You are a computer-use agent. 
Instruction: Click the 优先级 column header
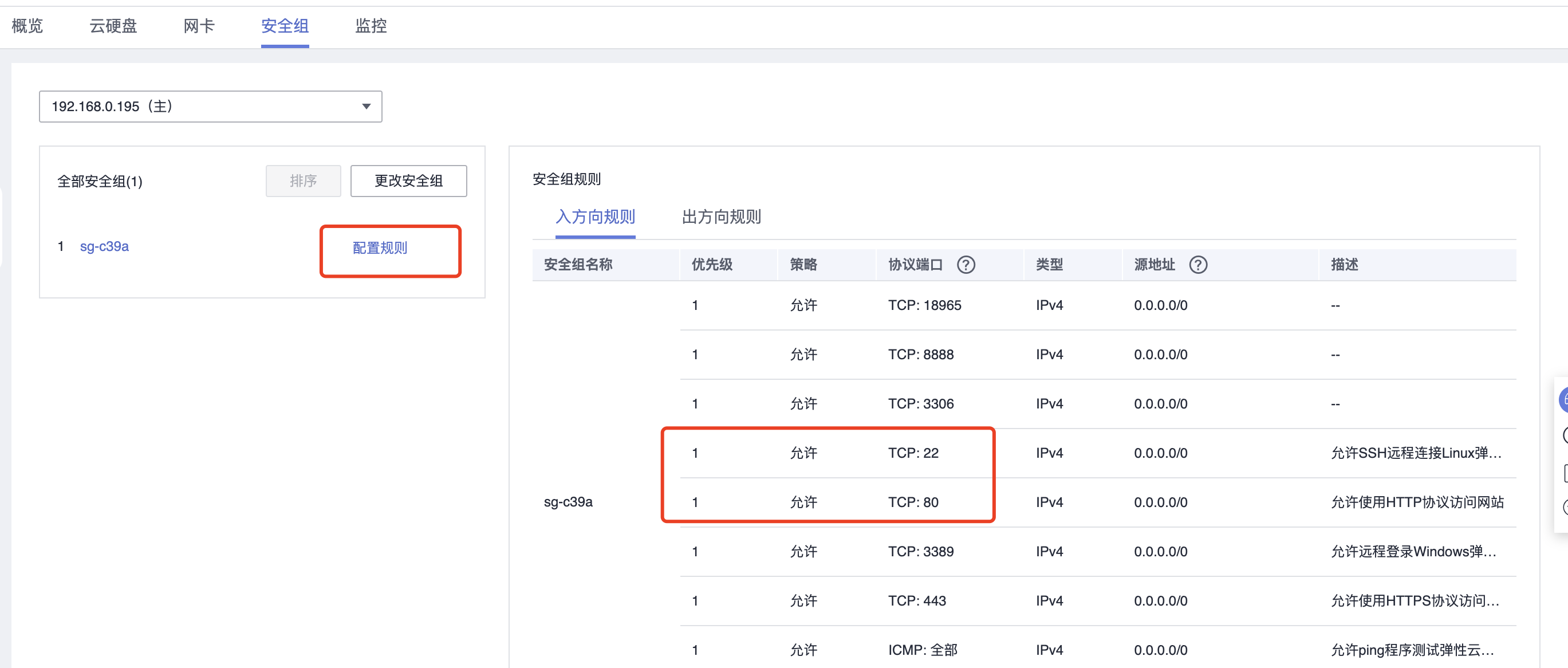pyautogui.click(x=712, y=265)
